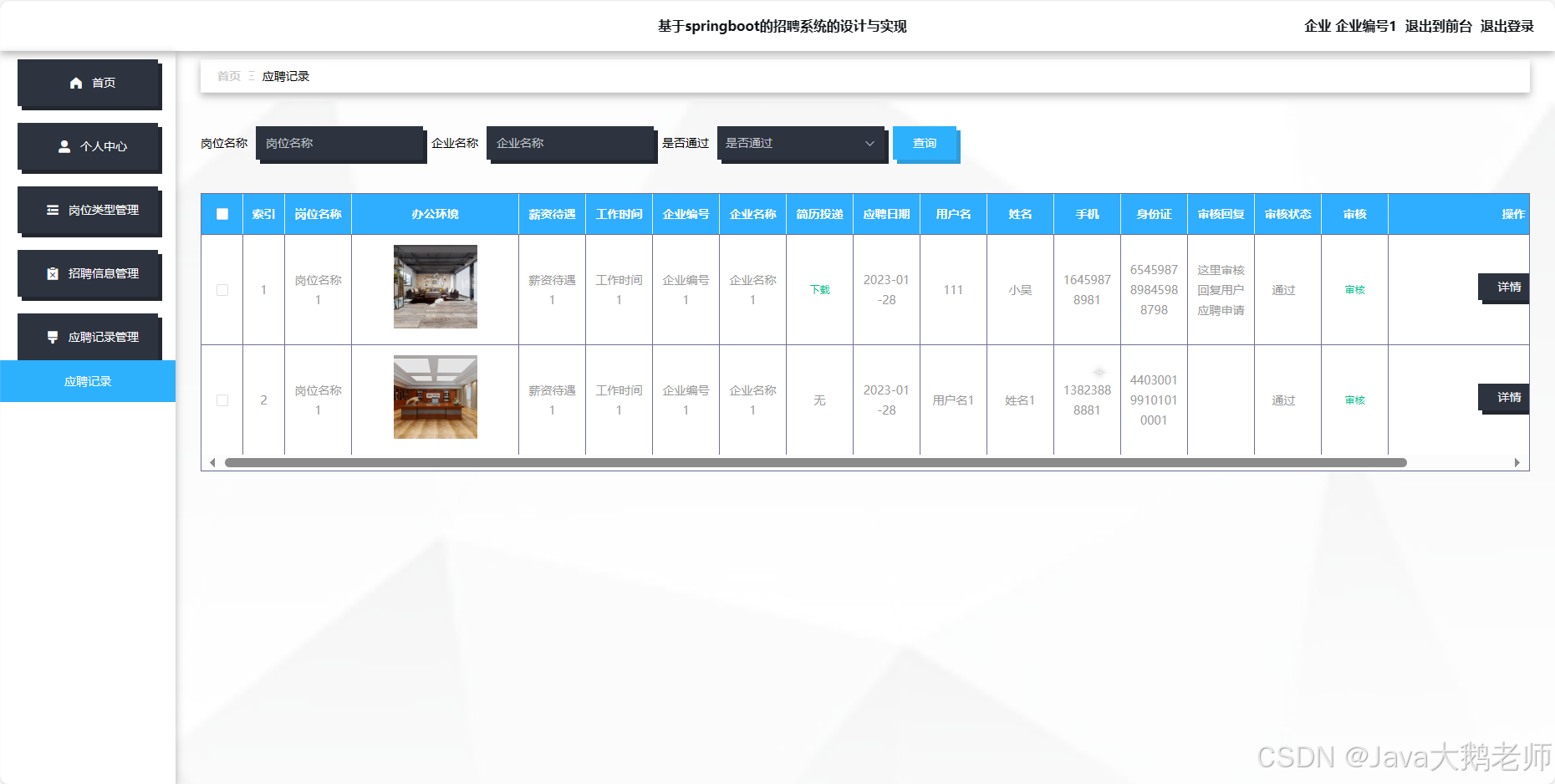
Task: Click the table's left scroll arrow
Action: (x=212, y=462)
